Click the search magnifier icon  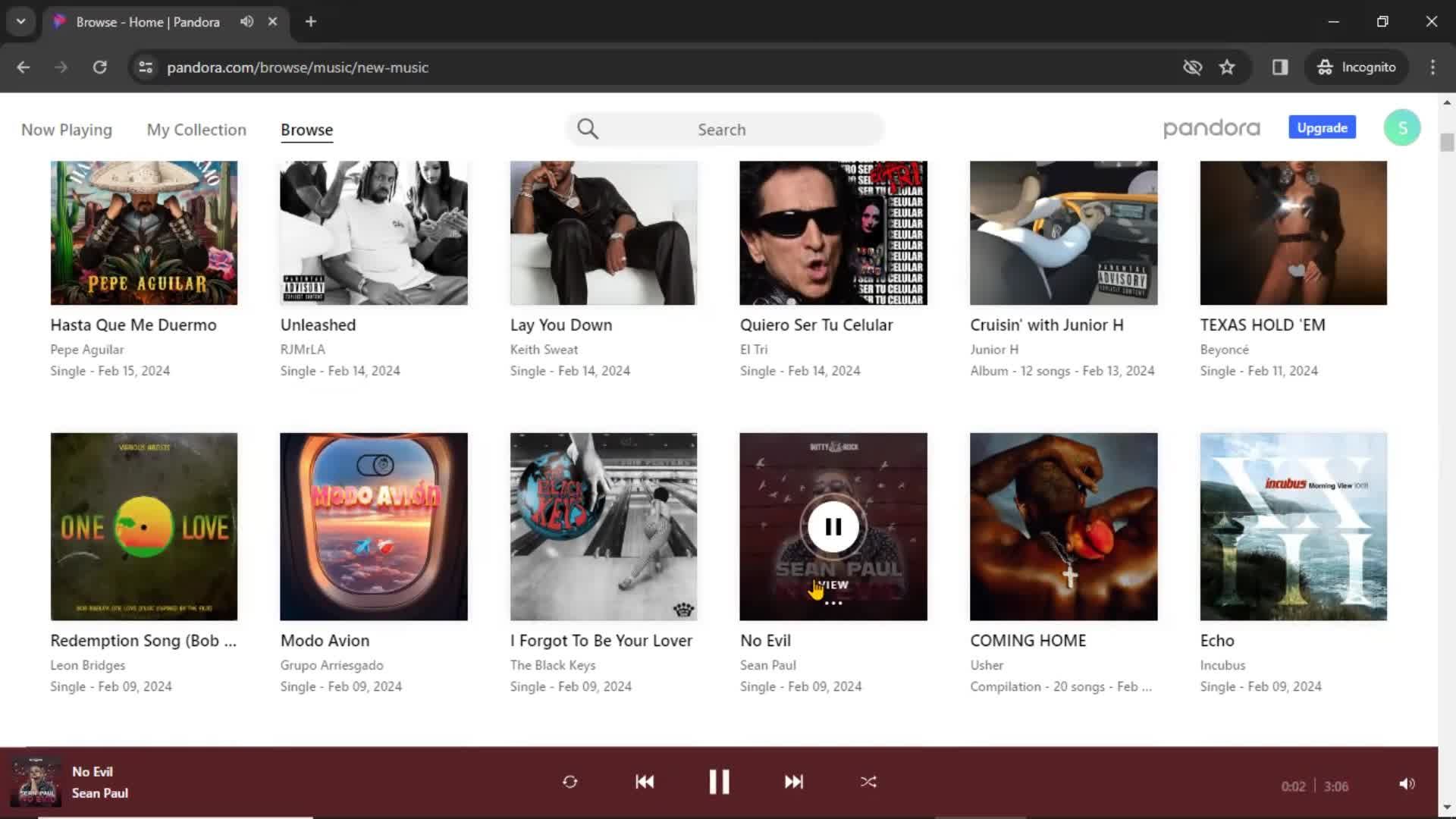click(x=587, y=129)
